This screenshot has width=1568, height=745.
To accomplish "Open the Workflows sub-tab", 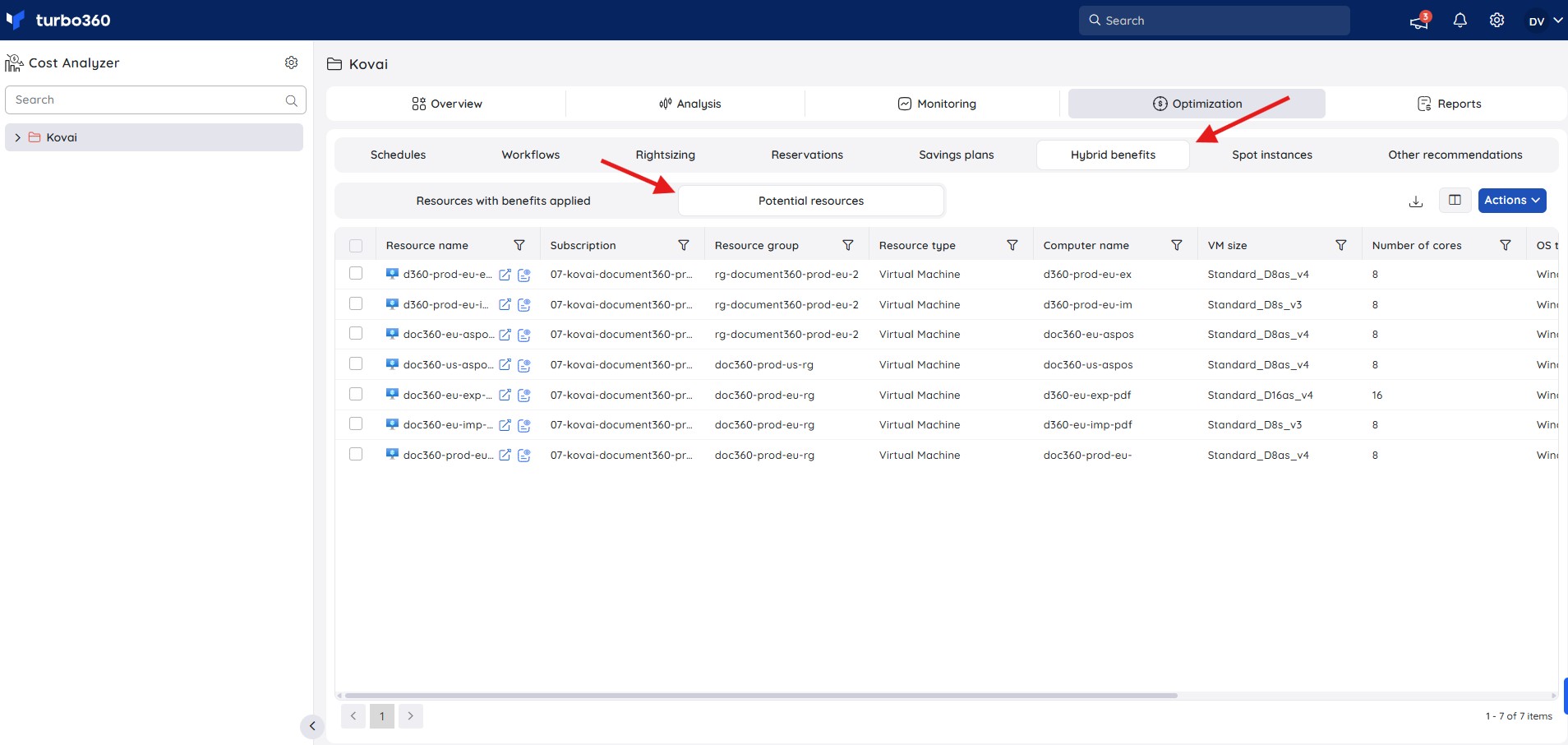I will click(531, 155).
